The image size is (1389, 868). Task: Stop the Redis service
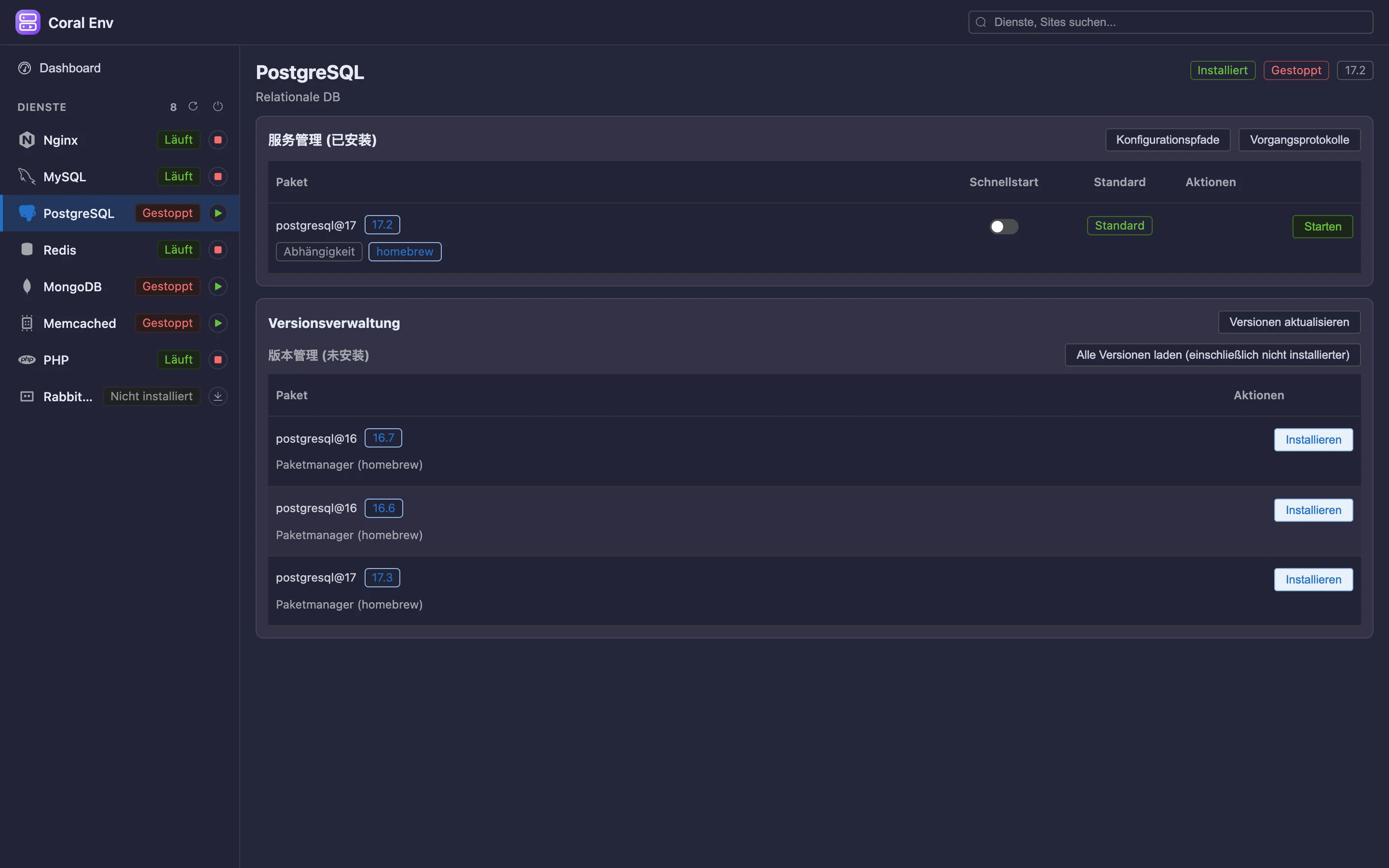[x=218, y=250]
